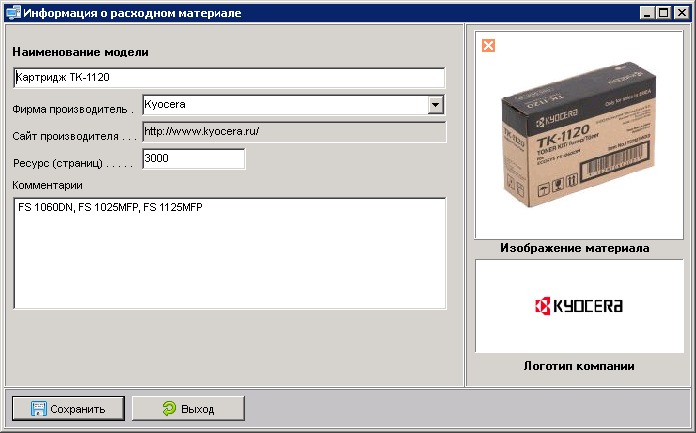Screen dimensions: 696x433
Task: Remove material image with orange X icon
Action: [x=488, y=45]
